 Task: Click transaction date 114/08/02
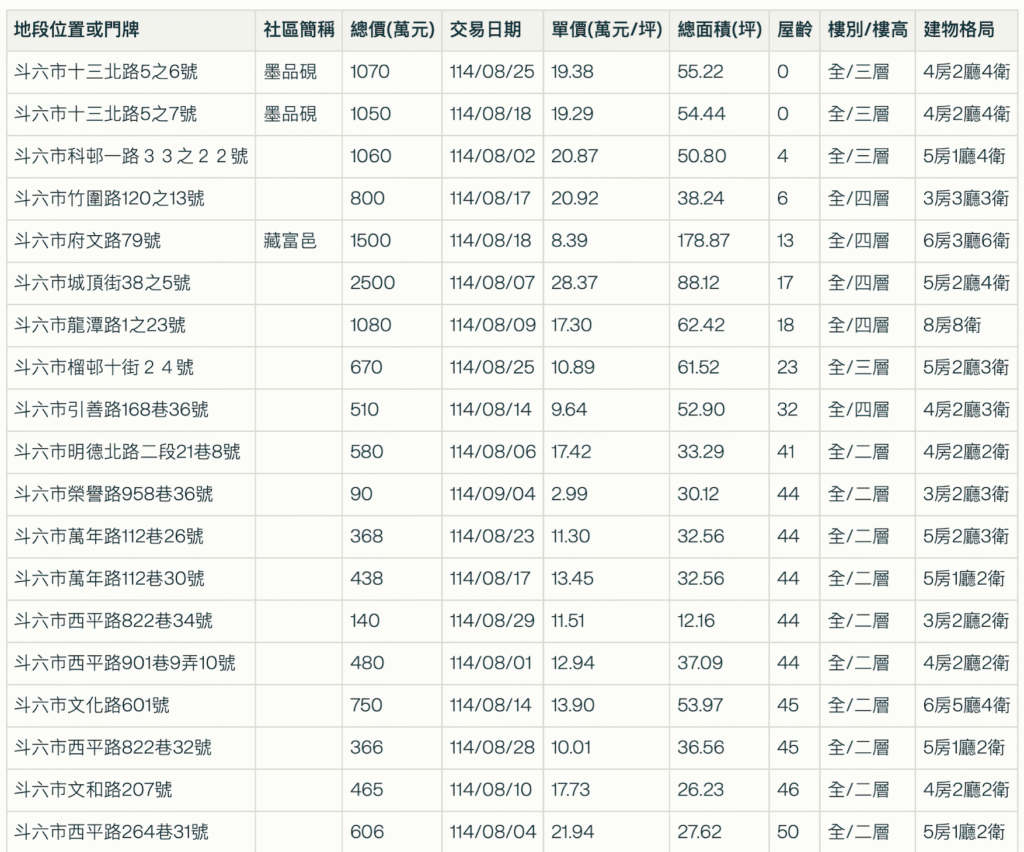click(492, 156)
